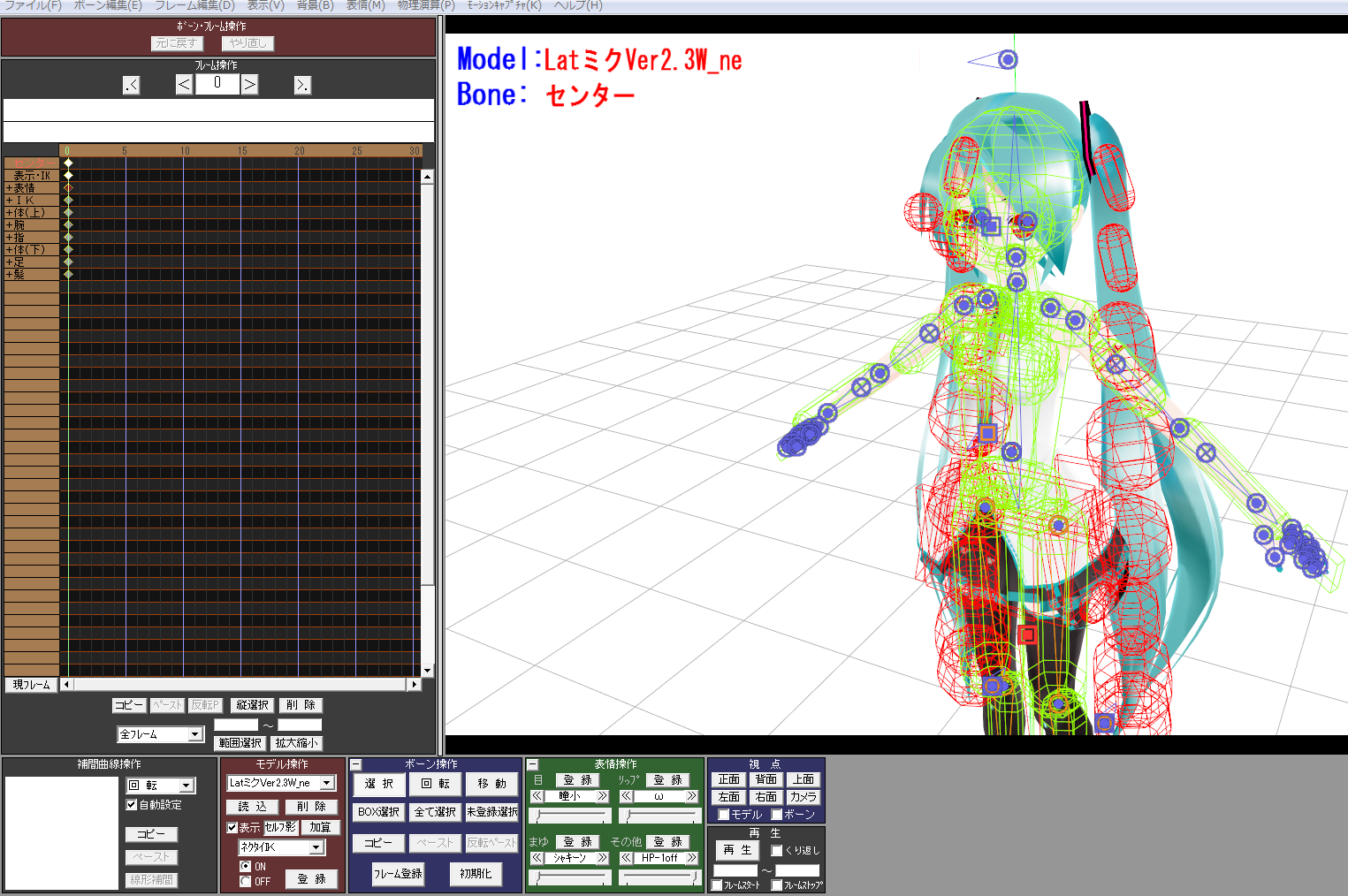Expand the +足 track group
This screenshot has height=896, width=1348.
15,262
